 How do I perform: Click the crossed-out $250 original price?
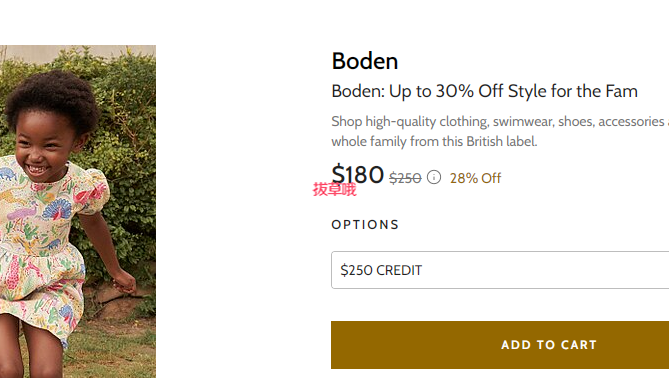(x=405, y=178)
